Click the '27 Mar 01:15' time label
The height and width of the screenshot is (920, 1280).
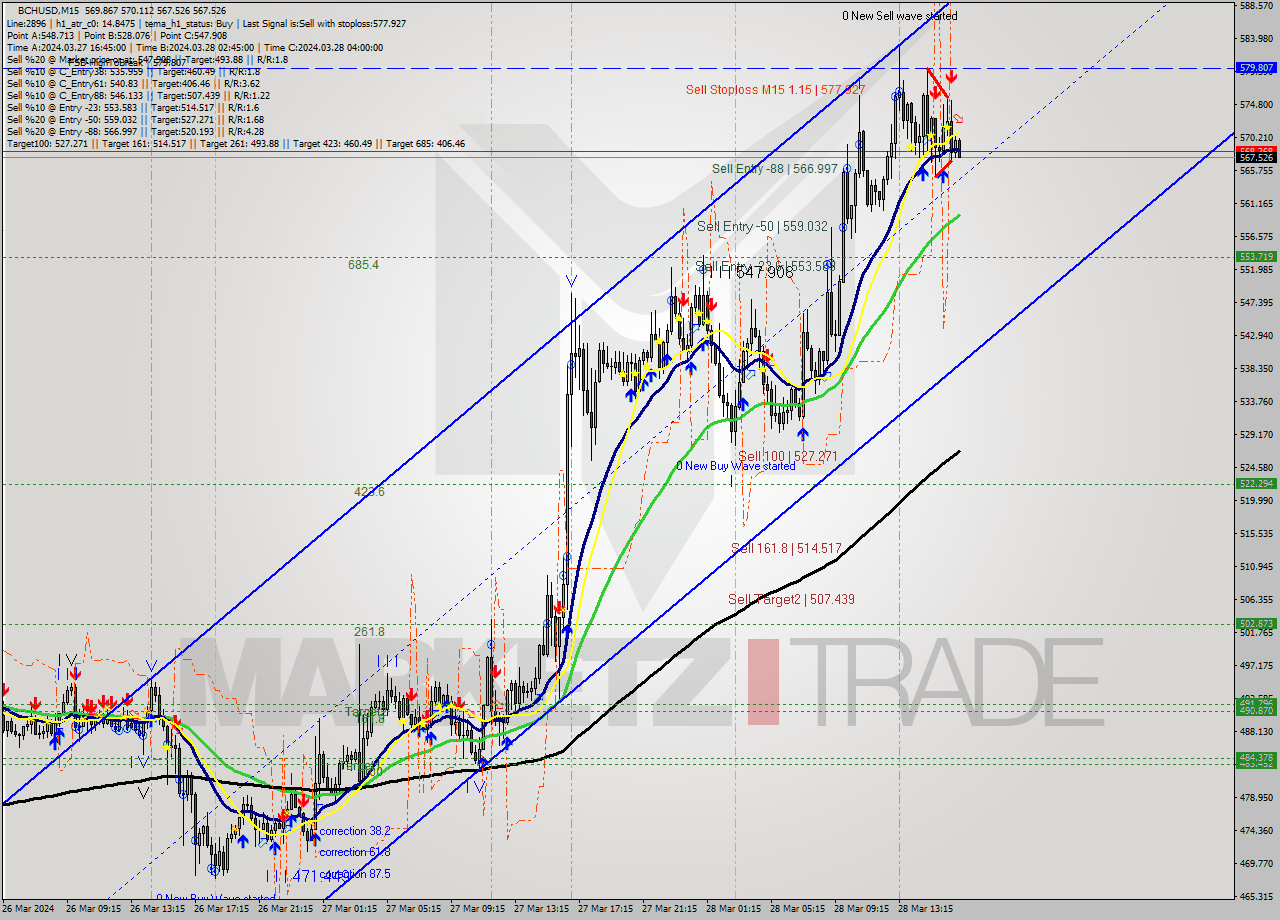(x=347, y=909)
